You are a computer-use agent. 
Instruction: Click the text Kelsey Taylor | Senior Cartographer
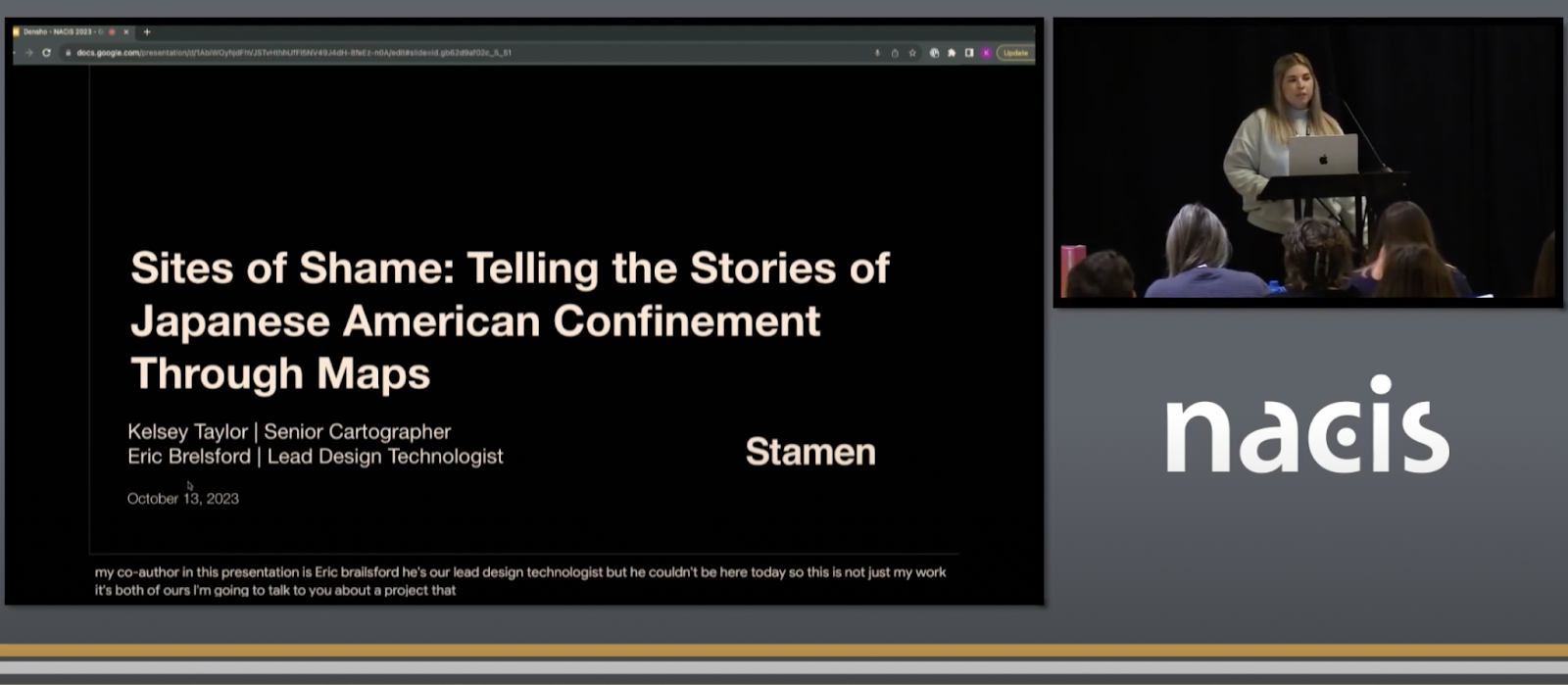coord(289,431)
